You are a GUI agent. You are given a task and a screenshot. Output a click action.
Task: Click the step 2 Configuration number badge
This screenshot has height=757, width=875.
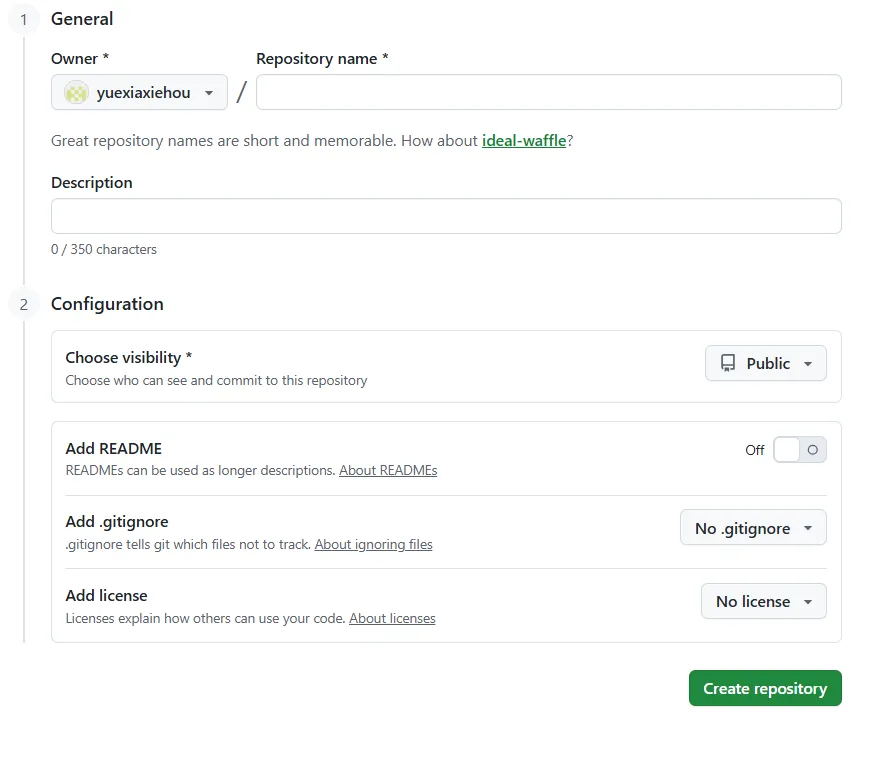[x=24, y=304]
